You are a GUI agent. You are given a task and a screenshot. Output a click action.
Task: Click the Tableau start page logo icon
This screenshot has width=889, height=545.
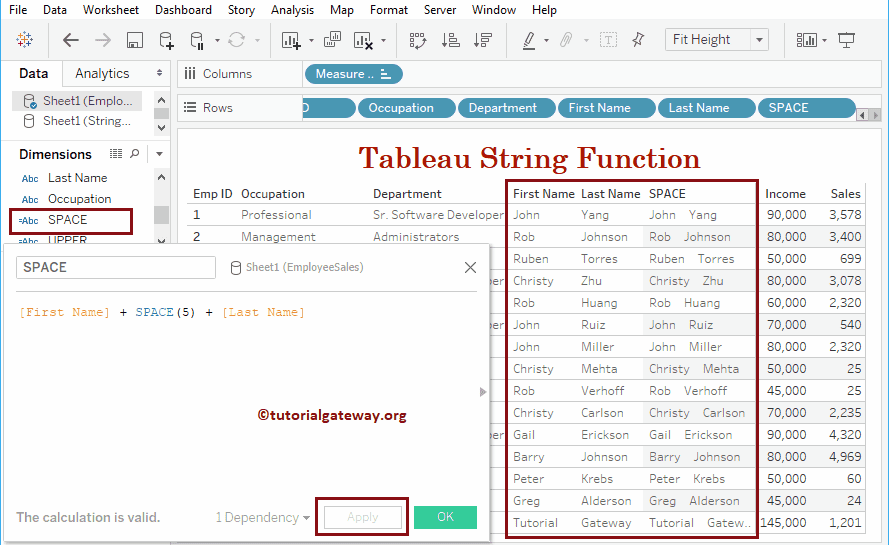(x=24, y=40)
